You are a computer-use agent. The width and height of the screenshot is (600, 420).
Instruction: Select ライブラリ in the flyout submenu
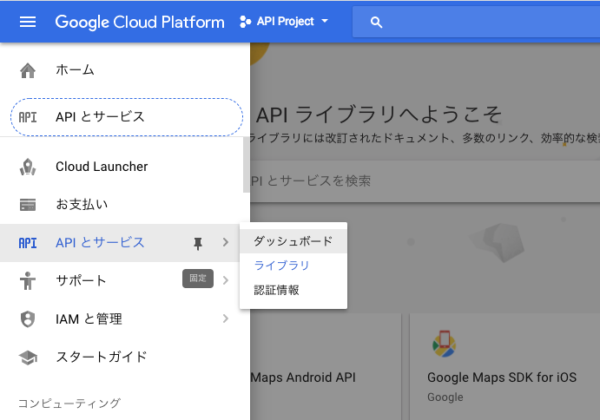click(293, 265)
